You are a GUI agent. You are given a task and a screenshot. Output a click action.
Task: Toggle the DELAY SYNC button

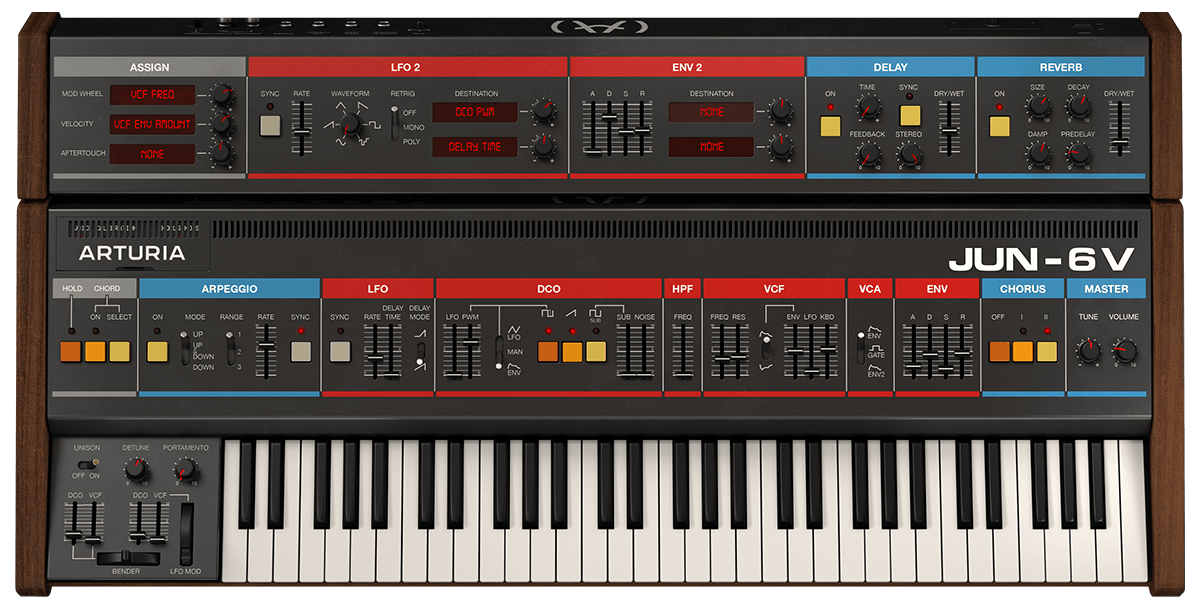coord(909,114)
